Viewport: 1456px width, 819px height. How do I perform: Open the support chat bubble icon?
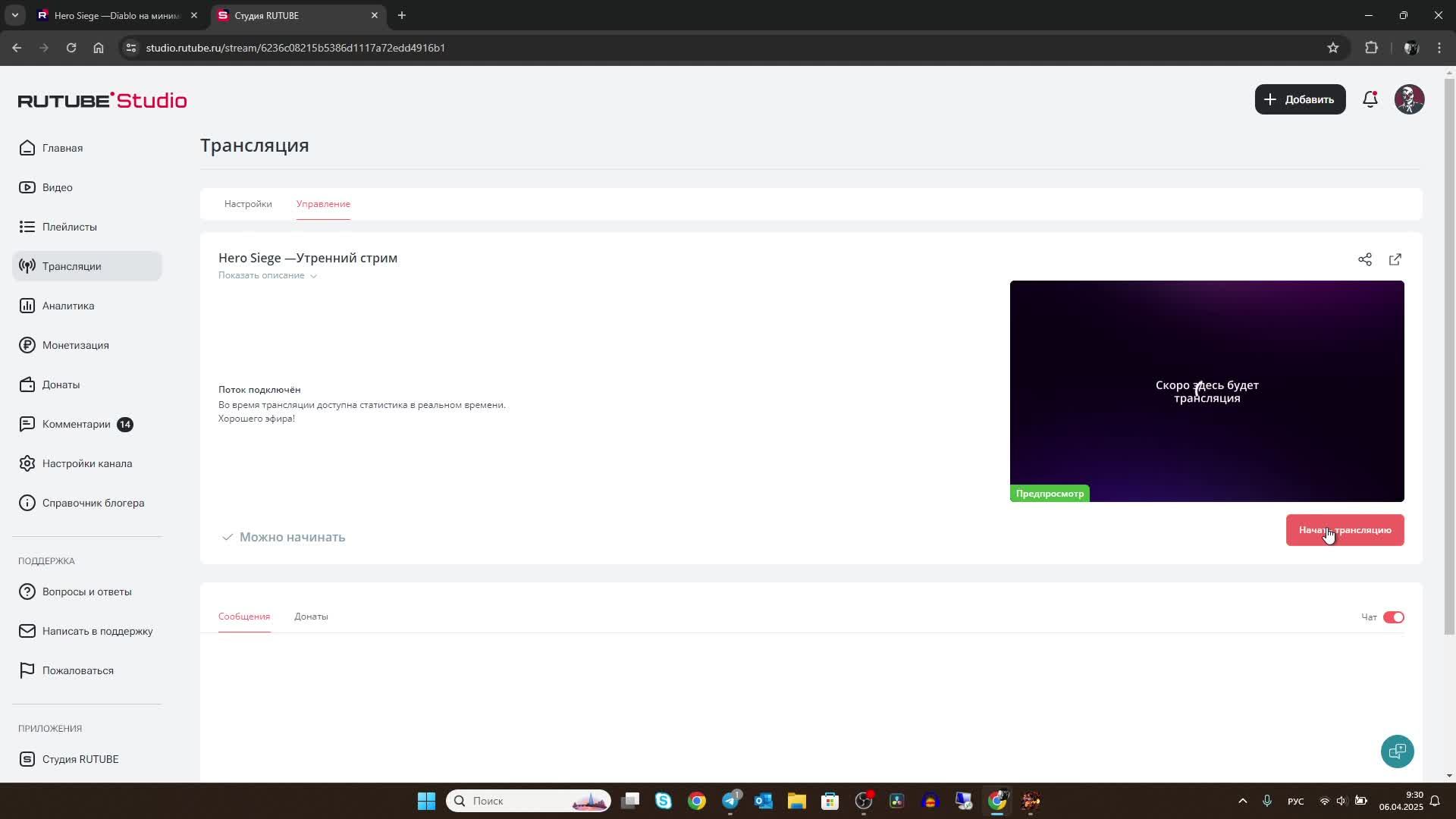click(1397, 752)
